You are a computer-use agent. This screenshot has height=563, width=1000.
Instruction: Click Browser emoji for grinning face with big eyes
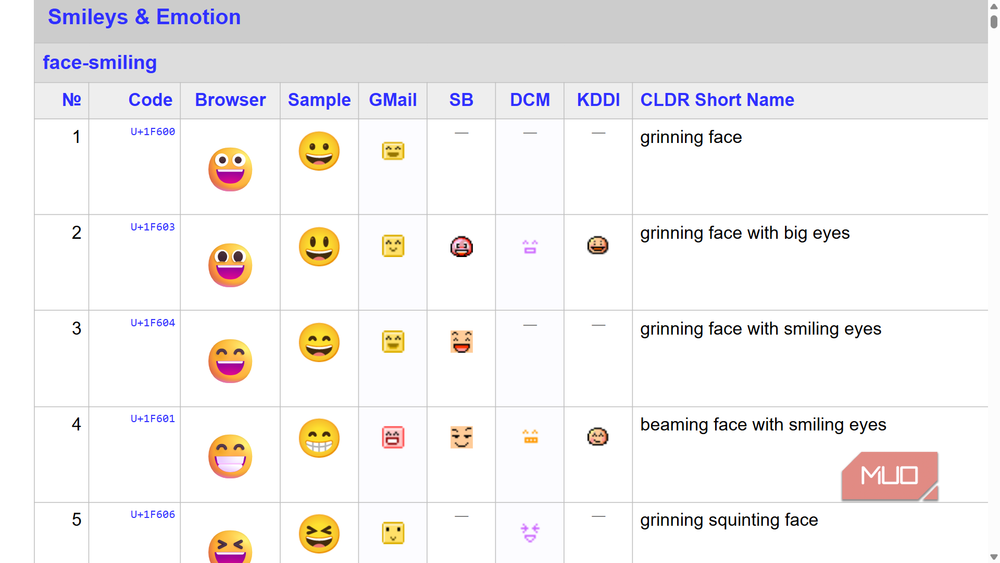pyautogui.click(x=230, y=265)
